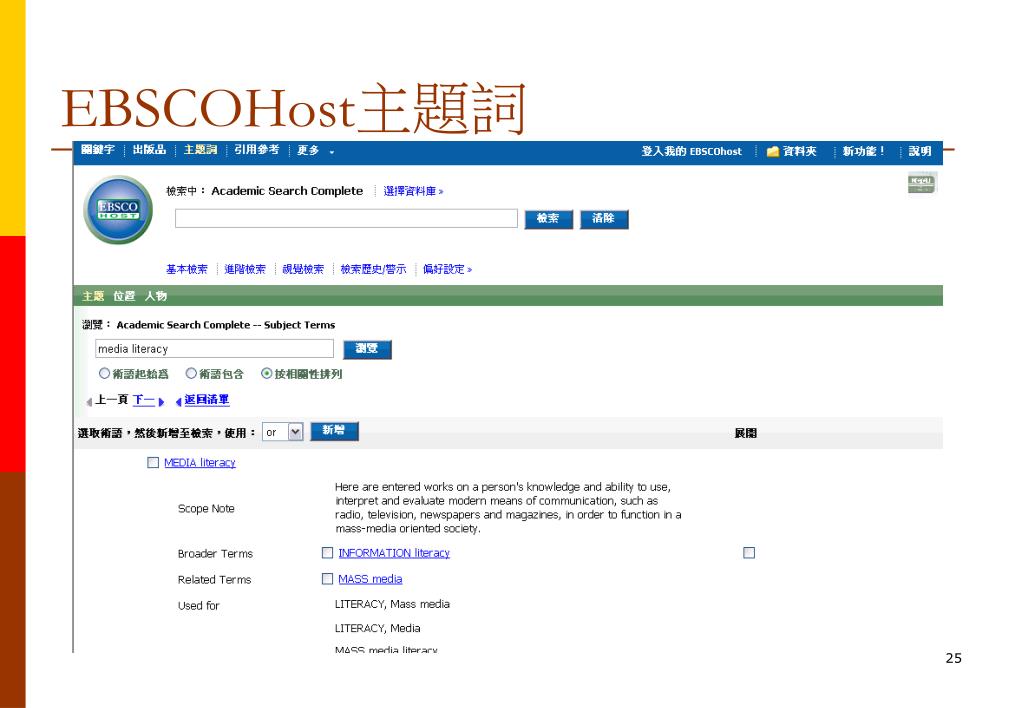Open MEDIA literacy term link
Screen dimensions: 1023x708
click(x=200, y=463)
